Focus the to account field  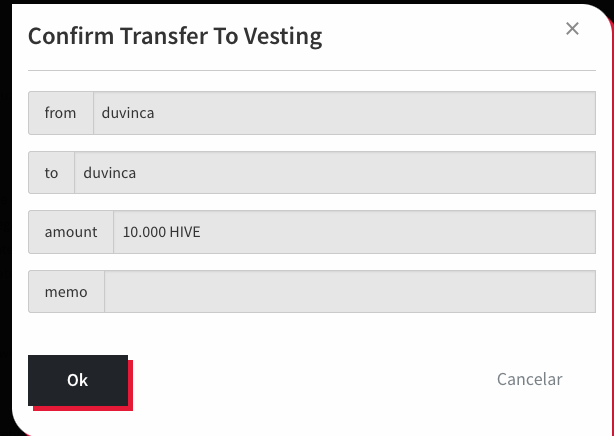[x=335, y=173]
